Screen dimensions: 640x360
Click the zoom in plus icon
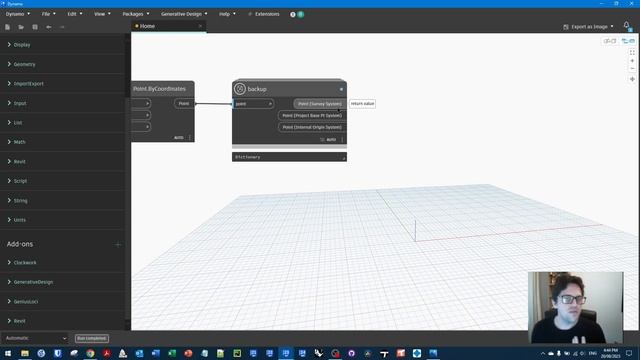[632, 61]
